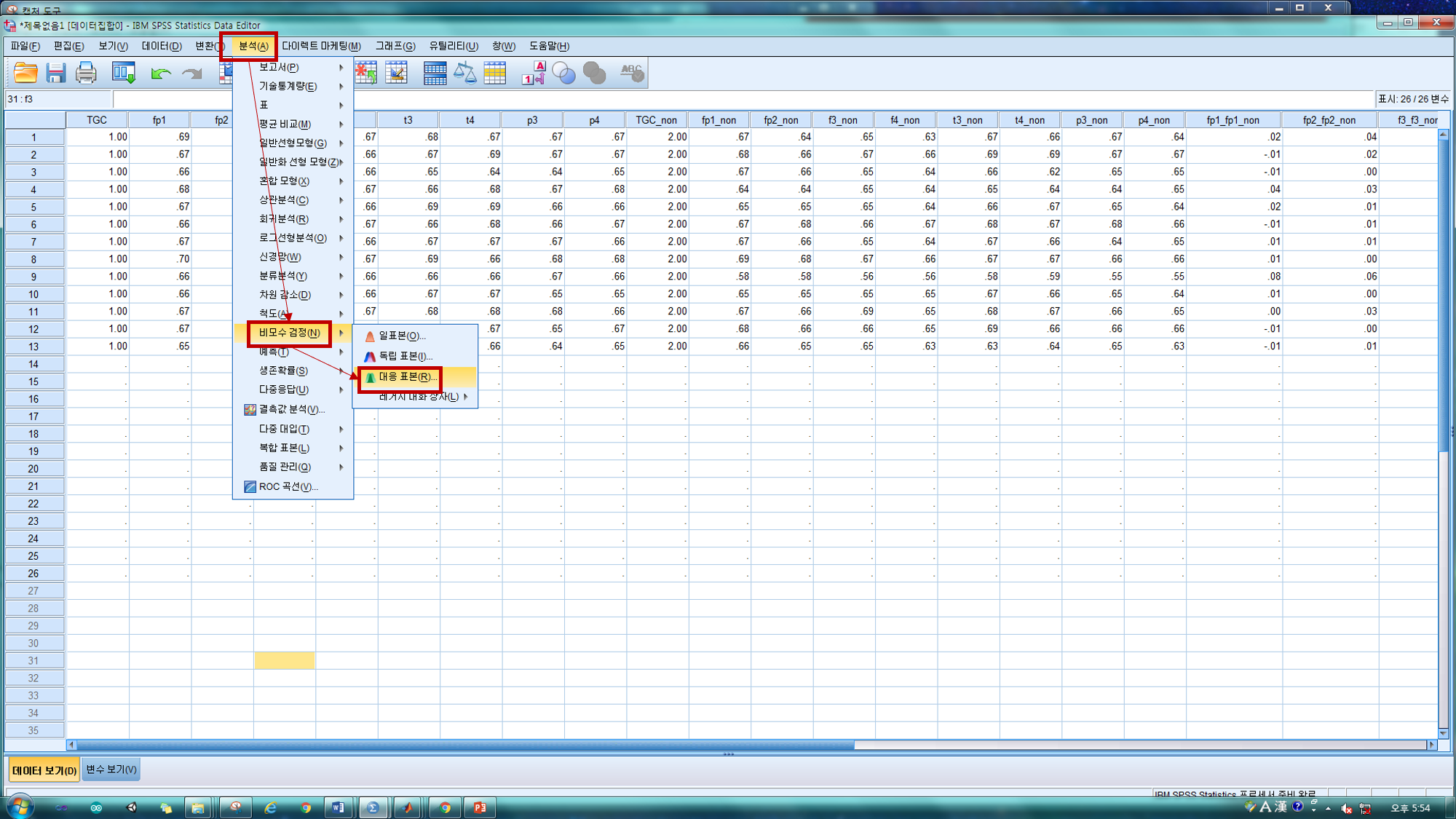
Task: Open 결측값 분석(V) entry
Action: (290, 409)
